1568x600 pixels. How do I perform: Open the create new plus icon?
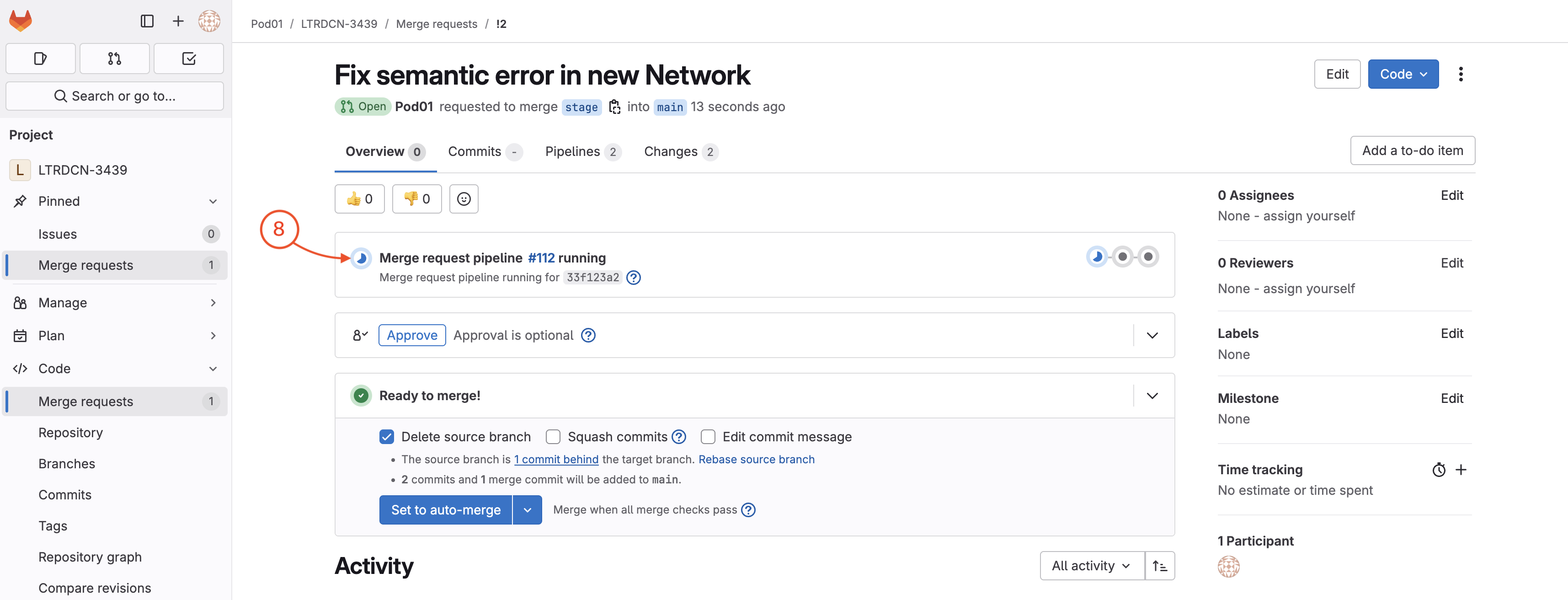(178, 21)
